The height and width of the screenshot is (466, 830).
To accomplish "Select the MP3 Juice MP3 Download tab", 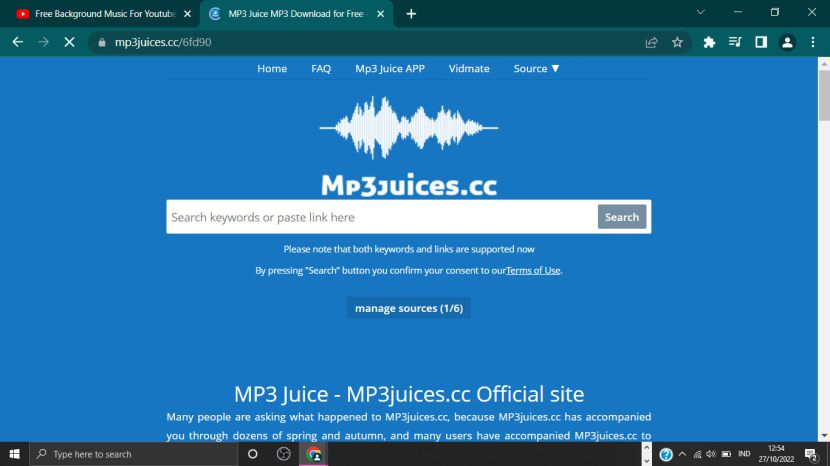I will coord(295,14).
